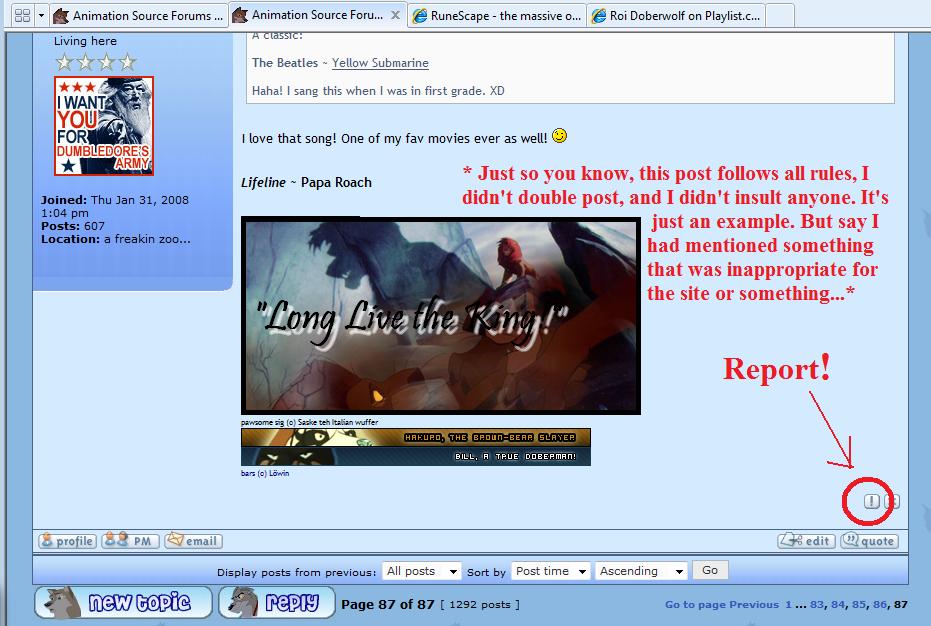Click the report post exclamation icon

click(x=871, y=501)
